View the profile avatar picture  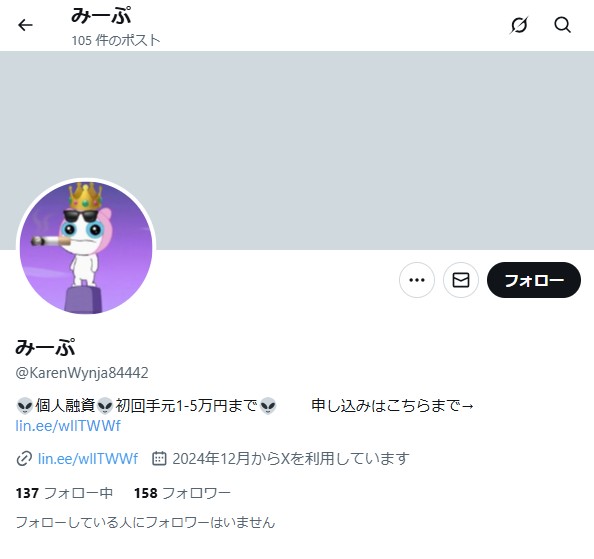(86, 248)
